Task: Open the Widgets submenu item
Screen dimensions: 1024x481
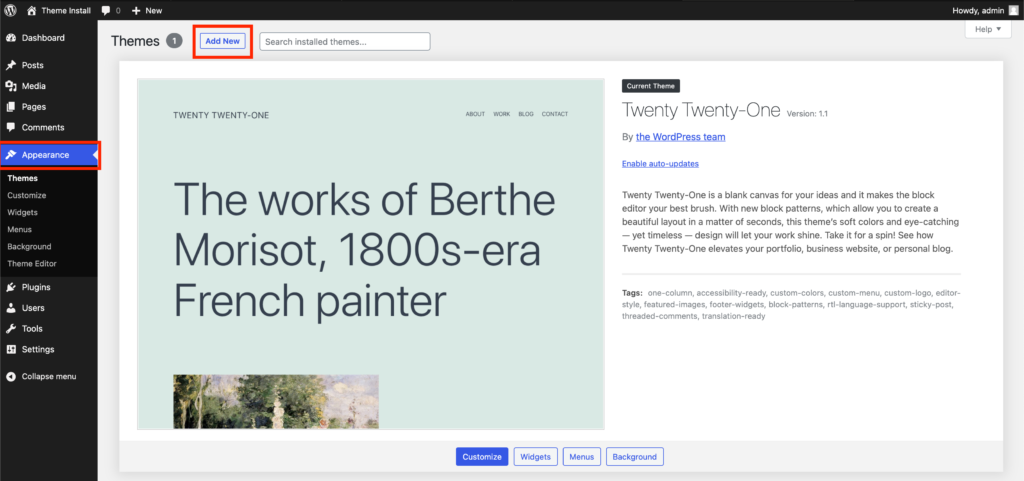Action: pos(22,212)
